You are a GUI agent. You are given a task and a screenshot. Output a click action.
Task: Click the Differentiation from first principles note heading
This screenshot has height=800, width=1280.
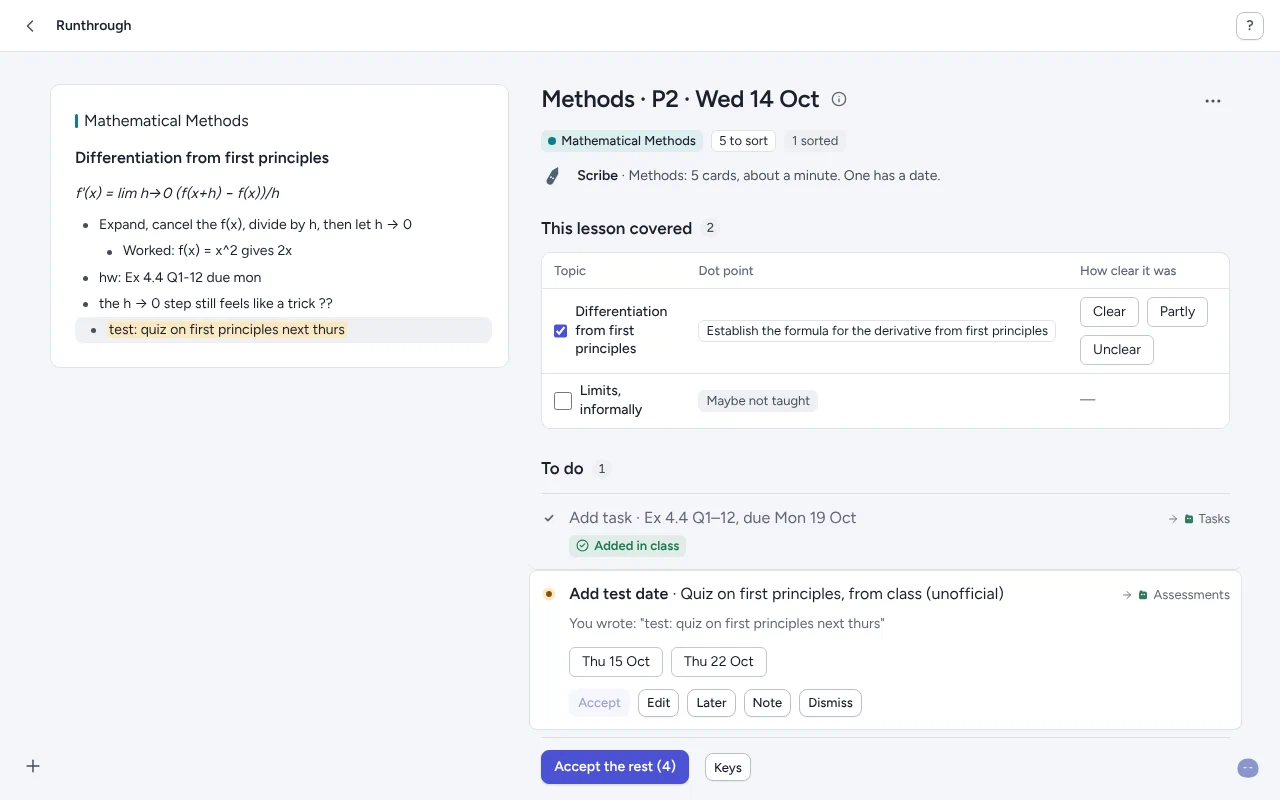202,158
